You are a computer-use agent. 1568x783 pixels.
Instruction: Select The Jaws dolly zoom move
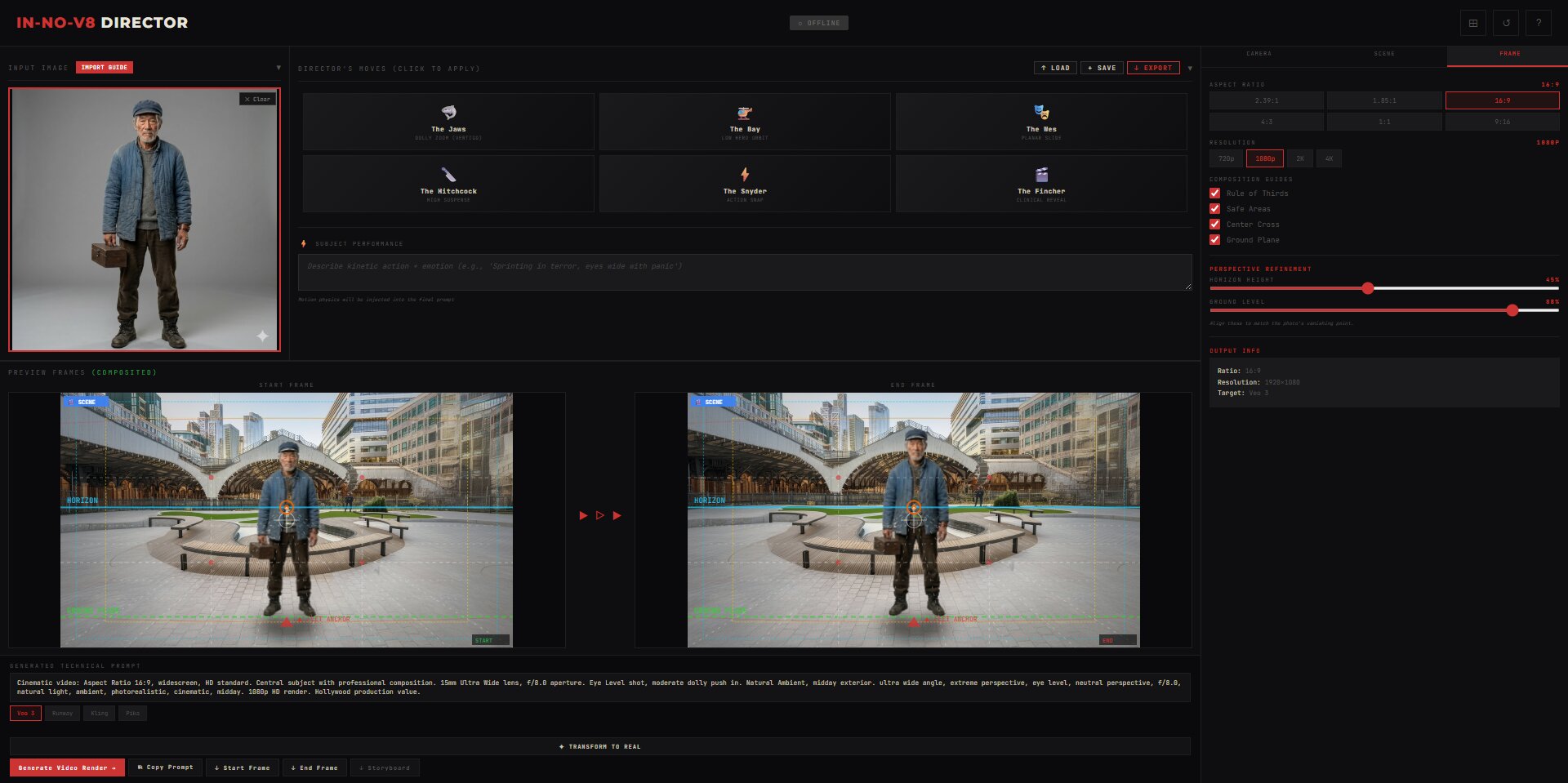point(448,122)
